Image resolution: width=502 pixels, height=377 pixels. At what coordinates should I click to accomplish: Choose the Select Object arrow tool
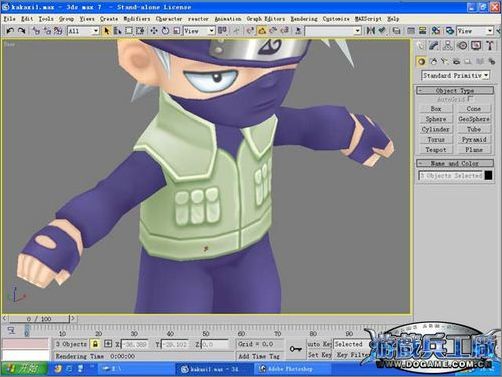[107, 31]
